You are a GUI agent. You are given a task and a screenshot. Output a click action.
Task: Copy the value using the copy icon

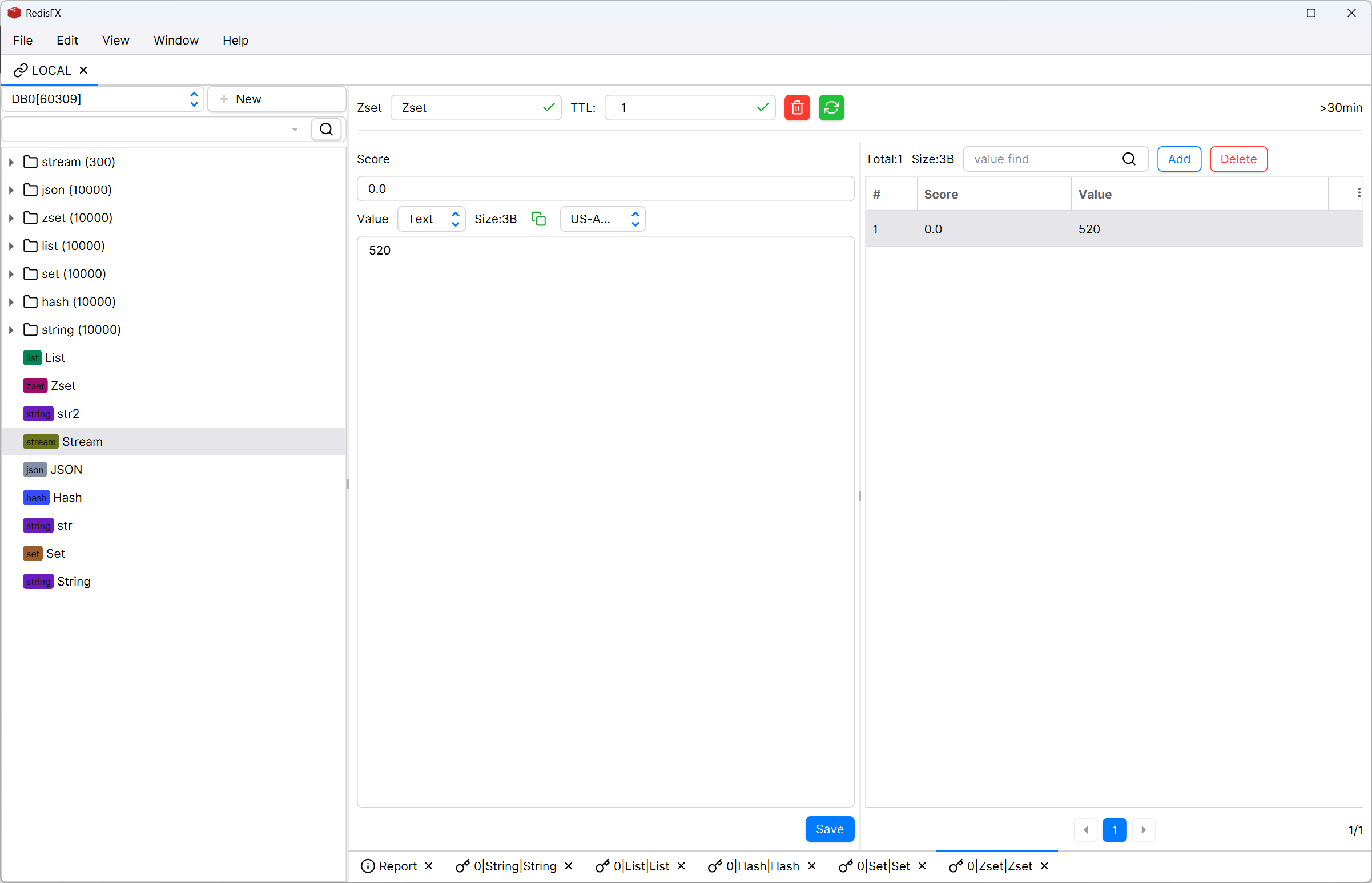(x=538, y=219)
